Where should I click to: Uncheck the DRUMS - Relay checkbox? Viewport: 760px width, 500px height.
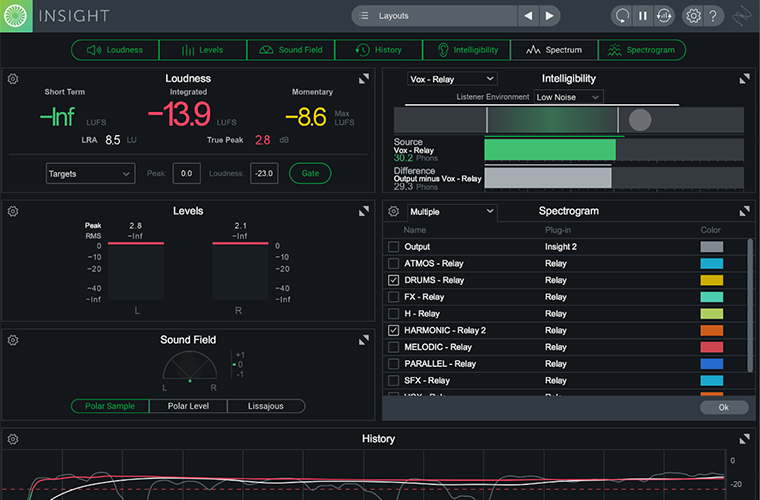(x=393, y=281)
